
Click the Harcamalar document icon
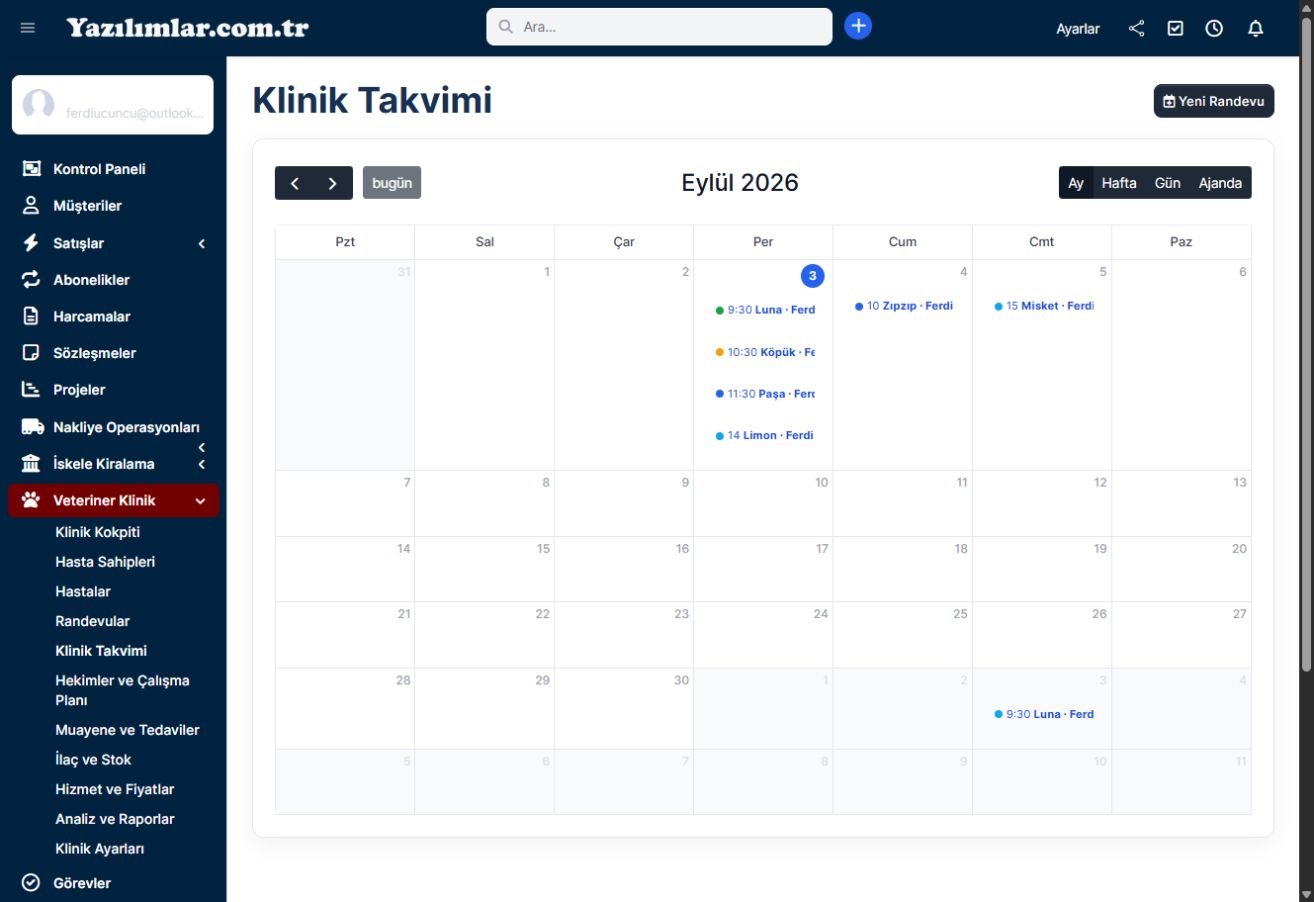pos(31,316)
